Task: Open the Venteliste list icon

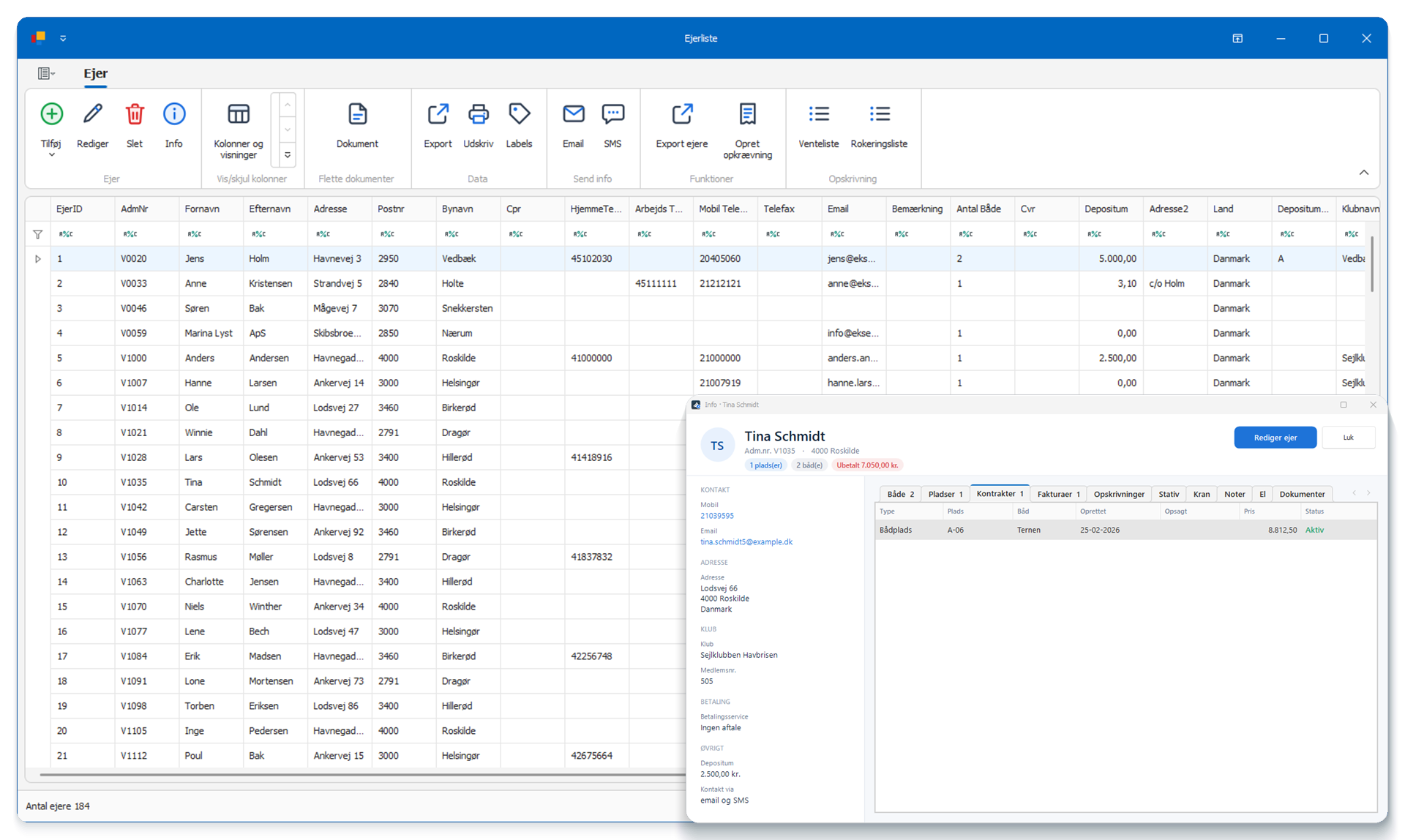Action: click(819, 114)
